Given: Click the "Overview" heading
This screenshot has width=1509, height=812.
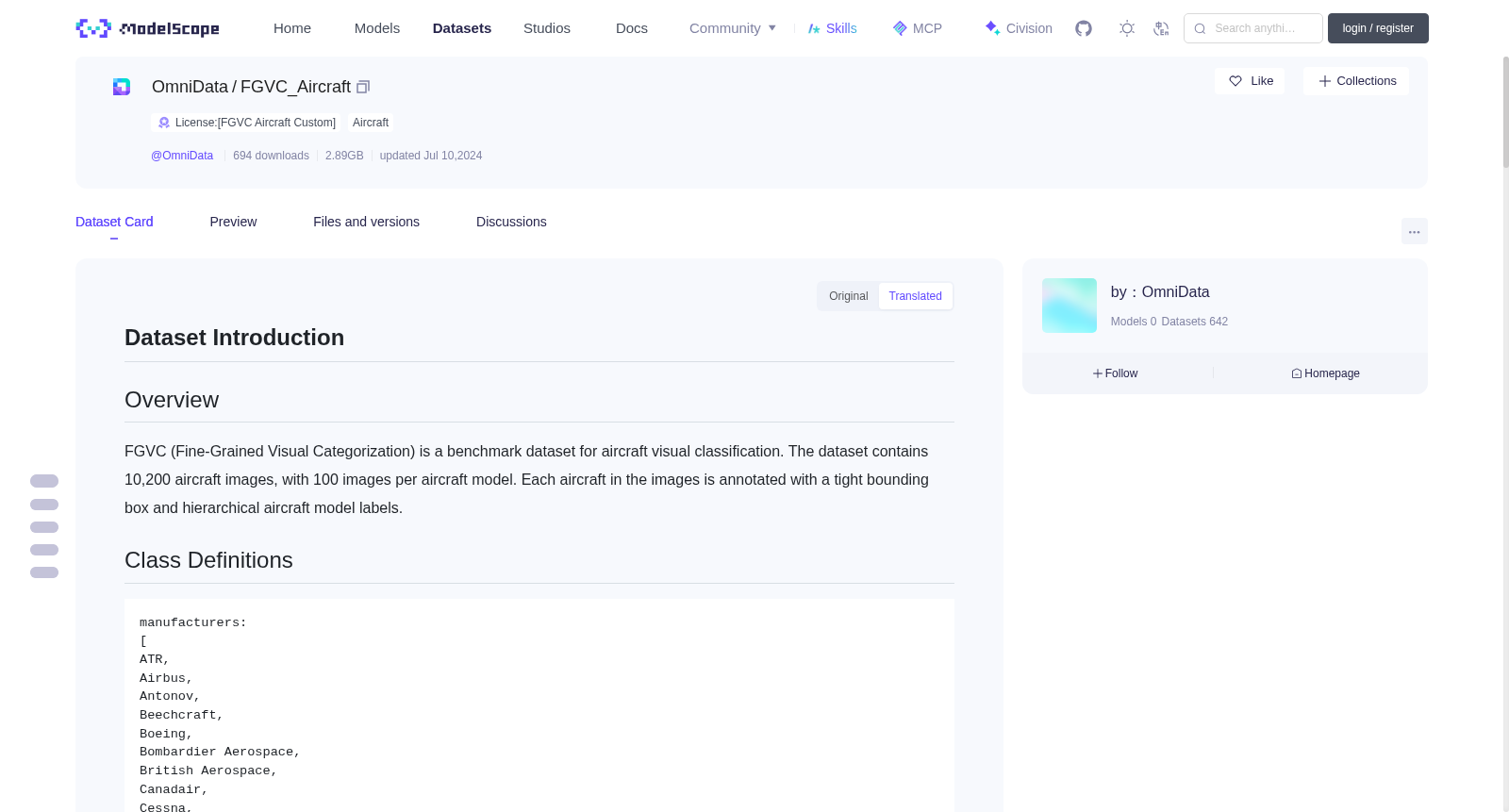Looking at the screenshot, I should pos(172,400).
